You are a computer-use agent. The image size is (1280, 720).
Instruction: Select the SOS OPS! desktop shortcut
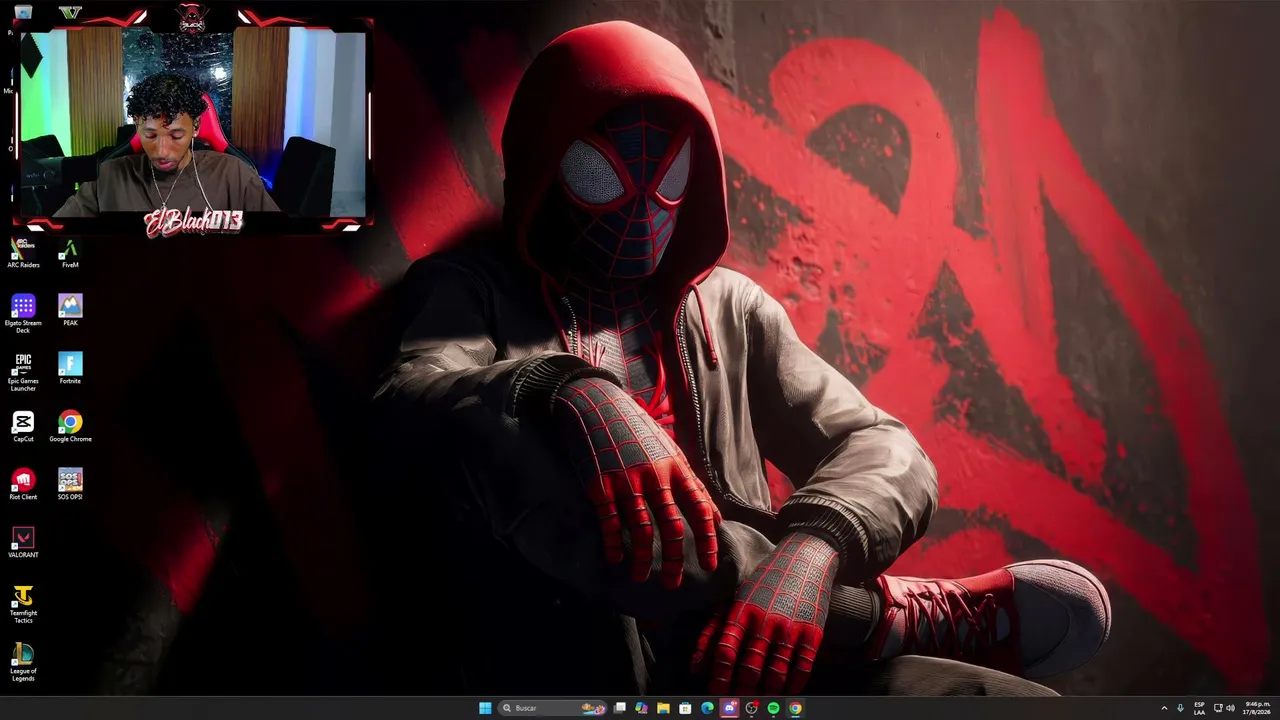tap(70, 484)
